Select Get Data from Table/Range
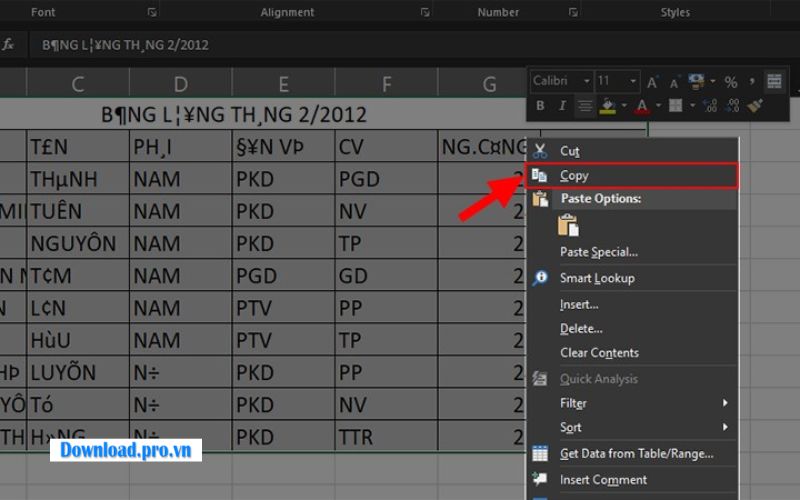Screen dimensions: 800x500 632,453
